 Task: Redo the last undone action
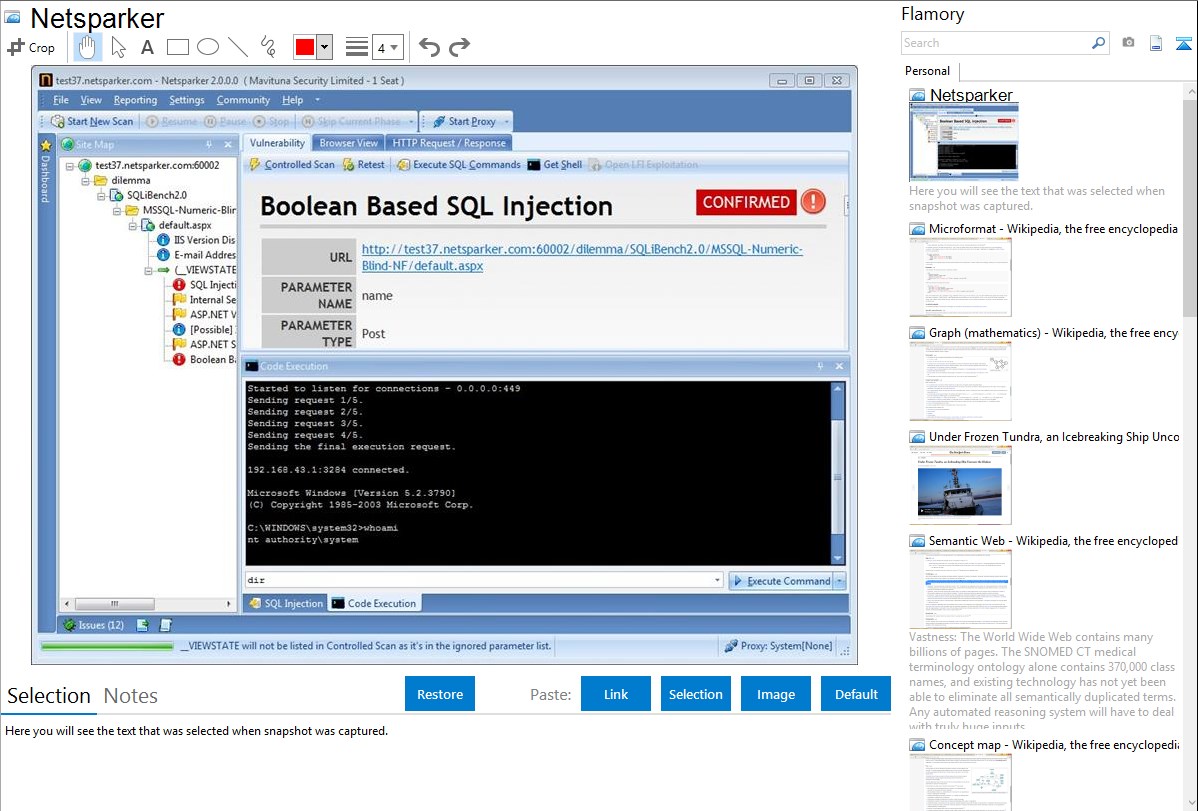pos(459,47)
